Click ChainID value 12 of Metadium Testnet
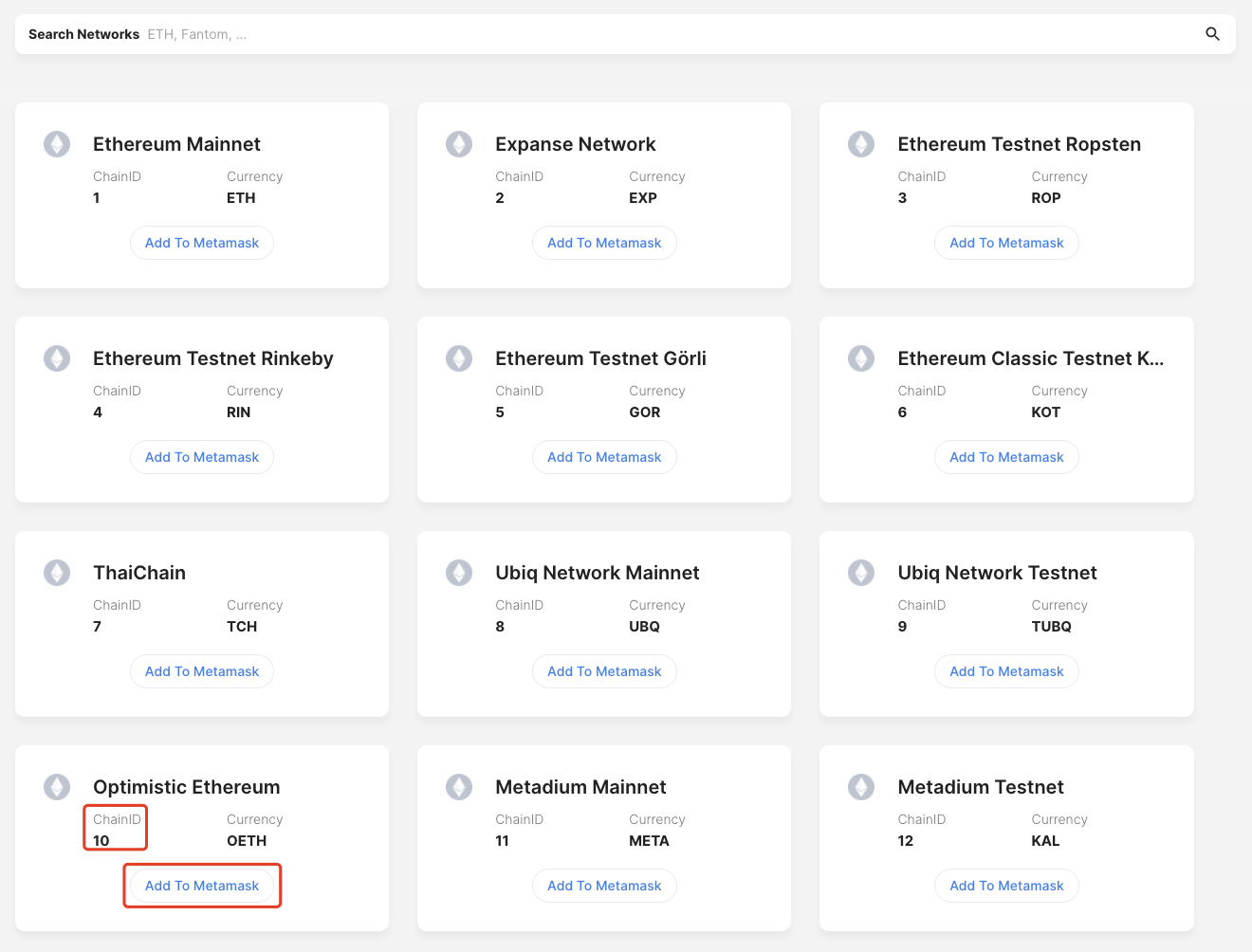Image resolution: width=1252 pixels, height=952 pixels. coord(906,841)
